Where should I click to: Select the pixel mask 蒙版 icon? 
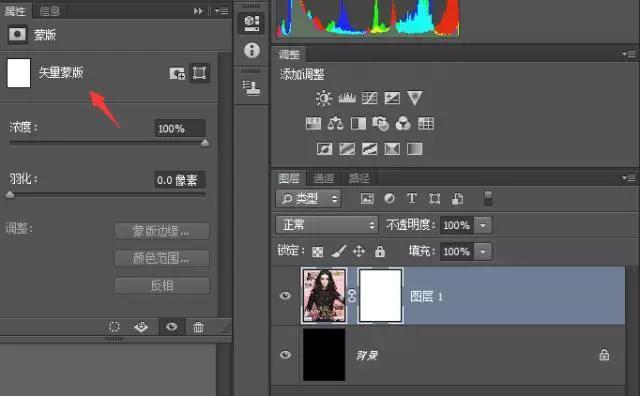pos(17,35)
